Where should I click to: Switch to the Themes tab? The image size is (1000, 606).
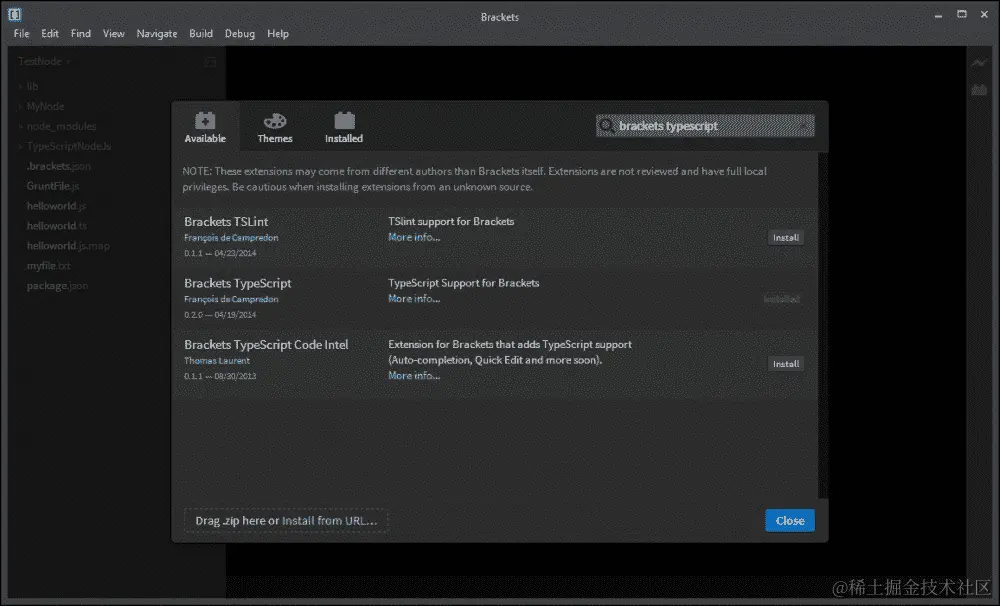275,128
